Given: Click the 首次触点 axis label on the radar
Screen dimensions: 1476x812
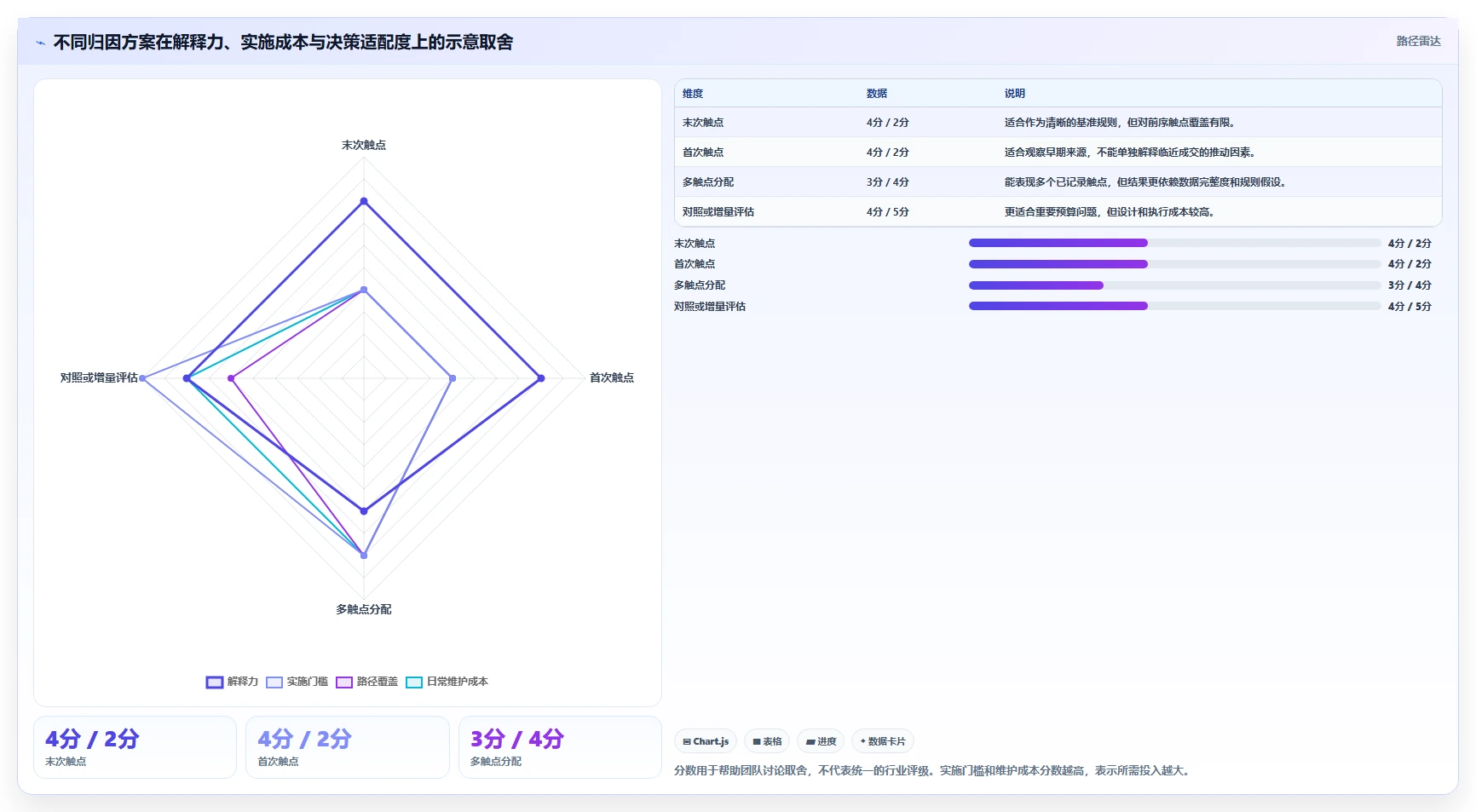Looking at the screenshot, I should click(x=612, y=377).
